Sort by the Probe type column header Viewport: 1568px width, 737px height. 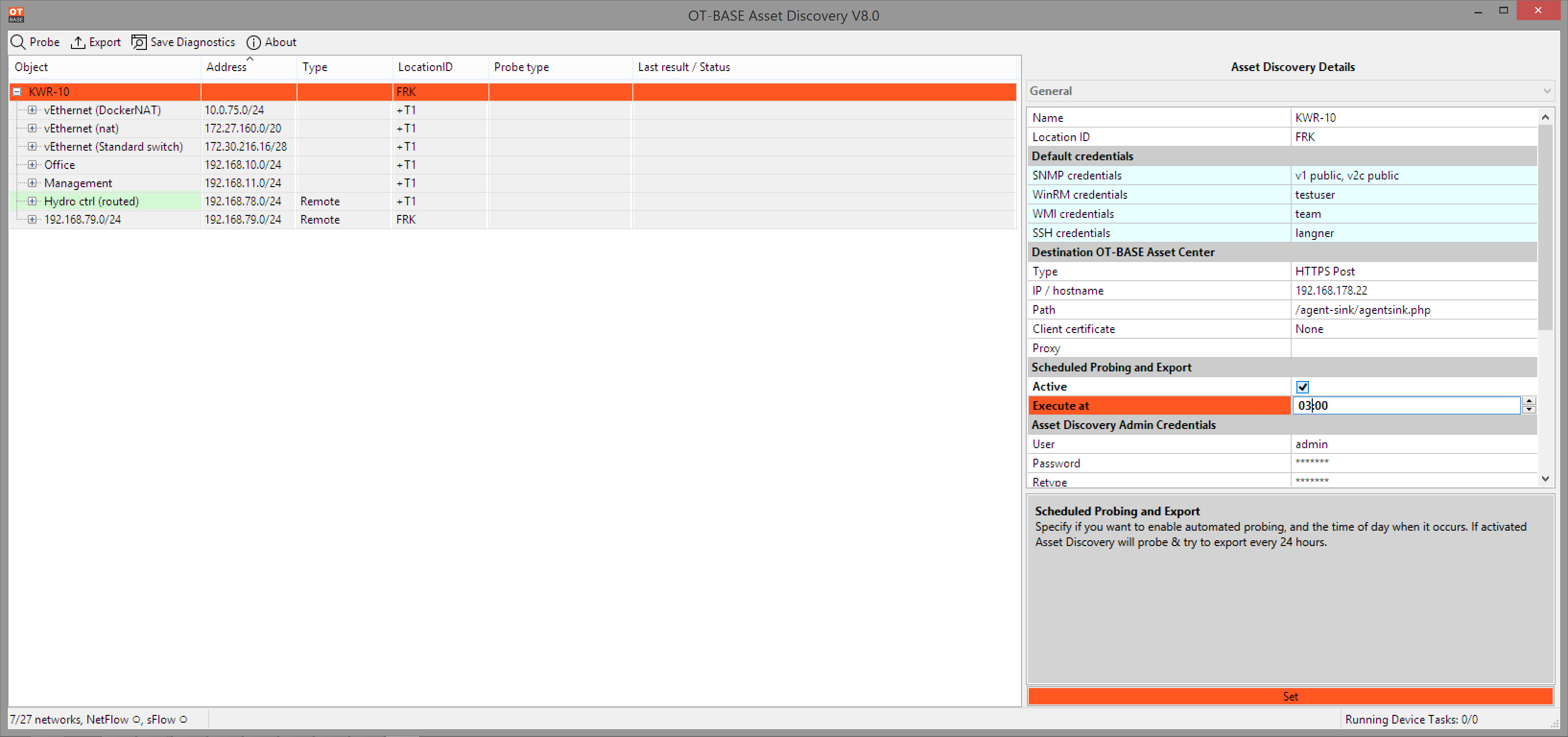pos(560,67)
